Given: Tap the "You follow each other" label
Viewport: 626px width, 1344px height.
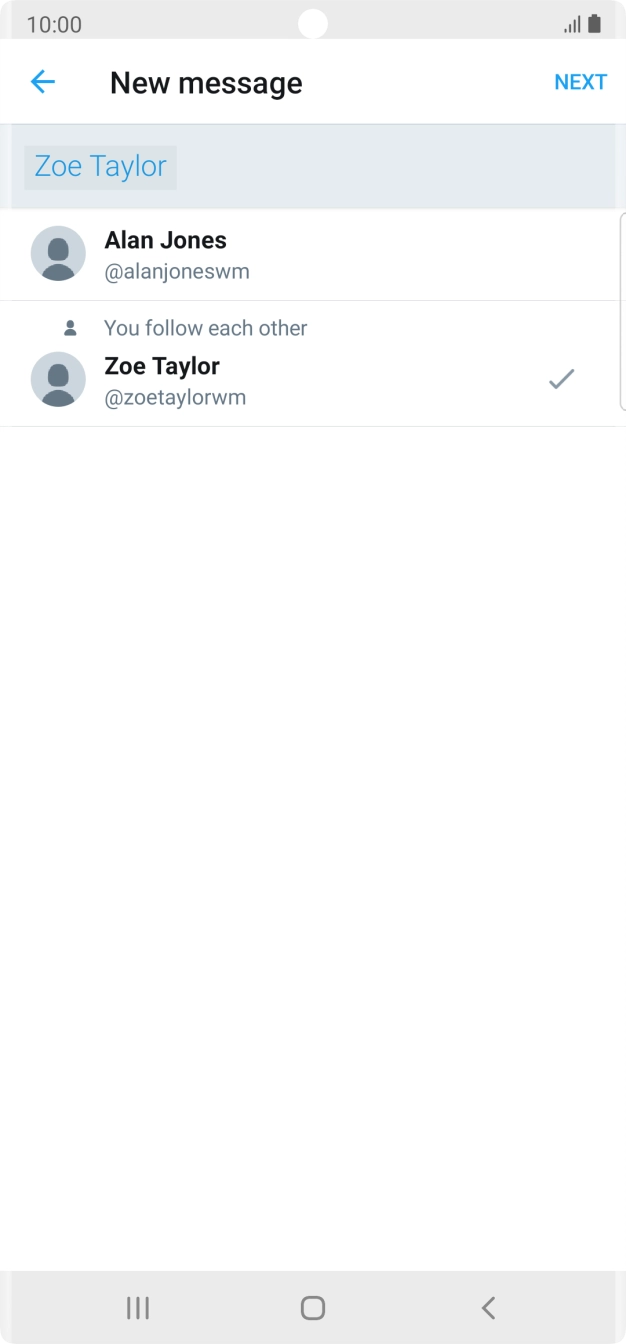Looking at the screenshot, I should pos(205,328).
